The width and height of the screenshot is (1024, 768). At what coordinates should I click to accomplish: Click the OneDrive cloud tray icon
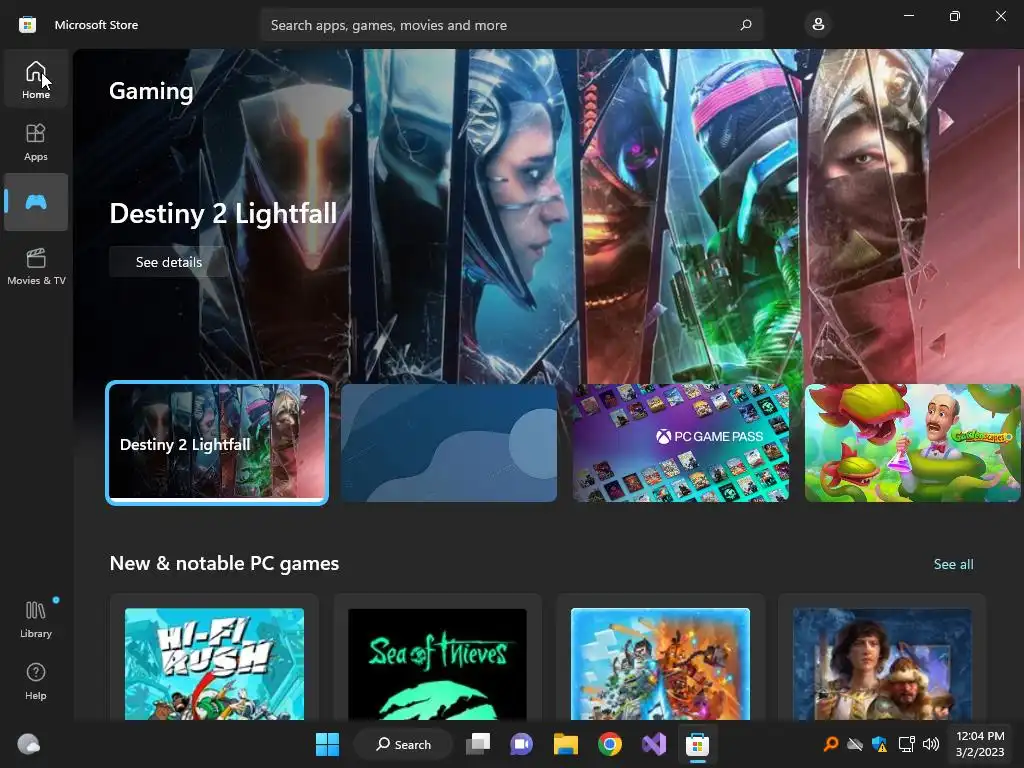tap(855, 744)
